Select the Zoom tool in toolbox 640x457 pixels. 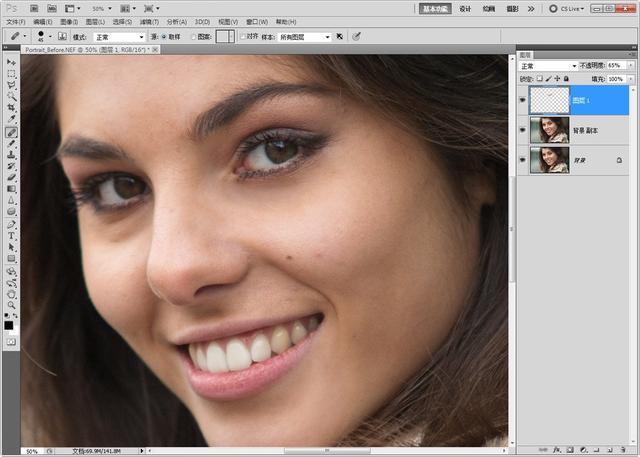point(11,305)
